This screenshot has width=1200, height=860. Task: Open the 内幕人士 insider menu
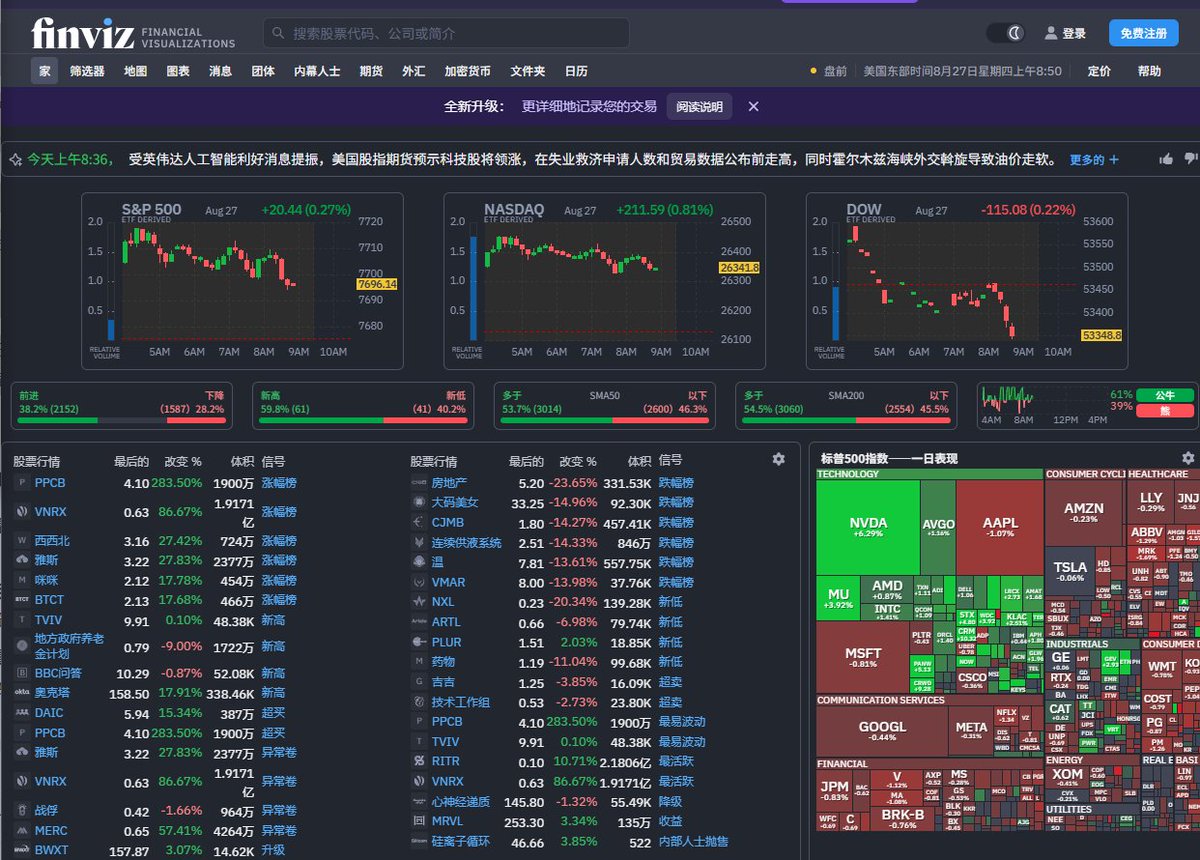[317, 71]
